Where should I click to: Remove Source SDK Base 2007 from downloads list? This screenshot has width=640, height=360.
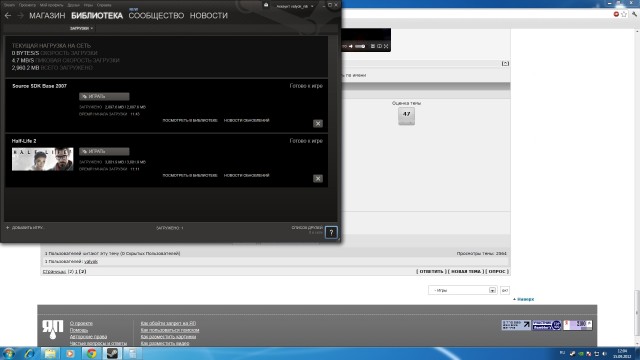tap(318, 123)
